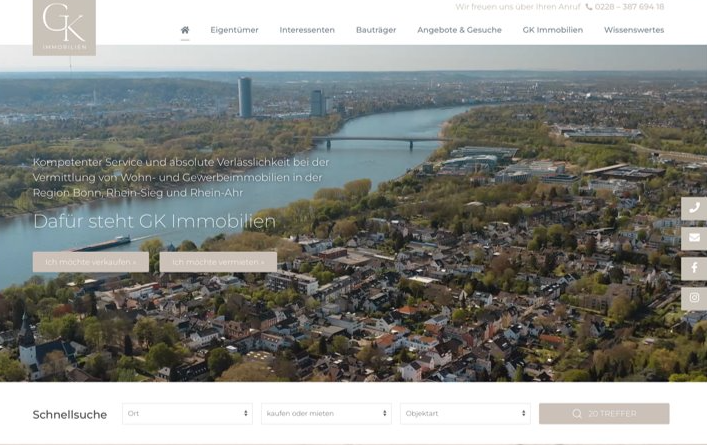Open the email envelope sidebar icon
The image size is (707, 445).
pos(694,238)
